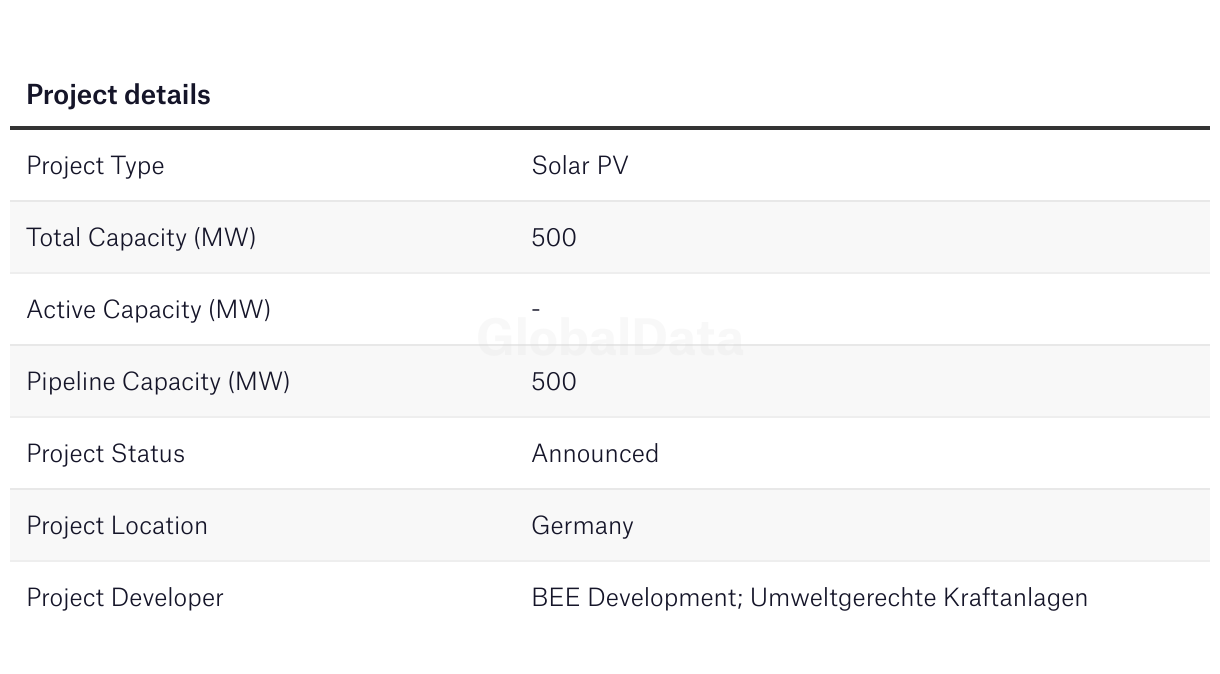Screen dimensions: 1220x674
Task: Click the Project Status table row
Action: pos(610,454)
